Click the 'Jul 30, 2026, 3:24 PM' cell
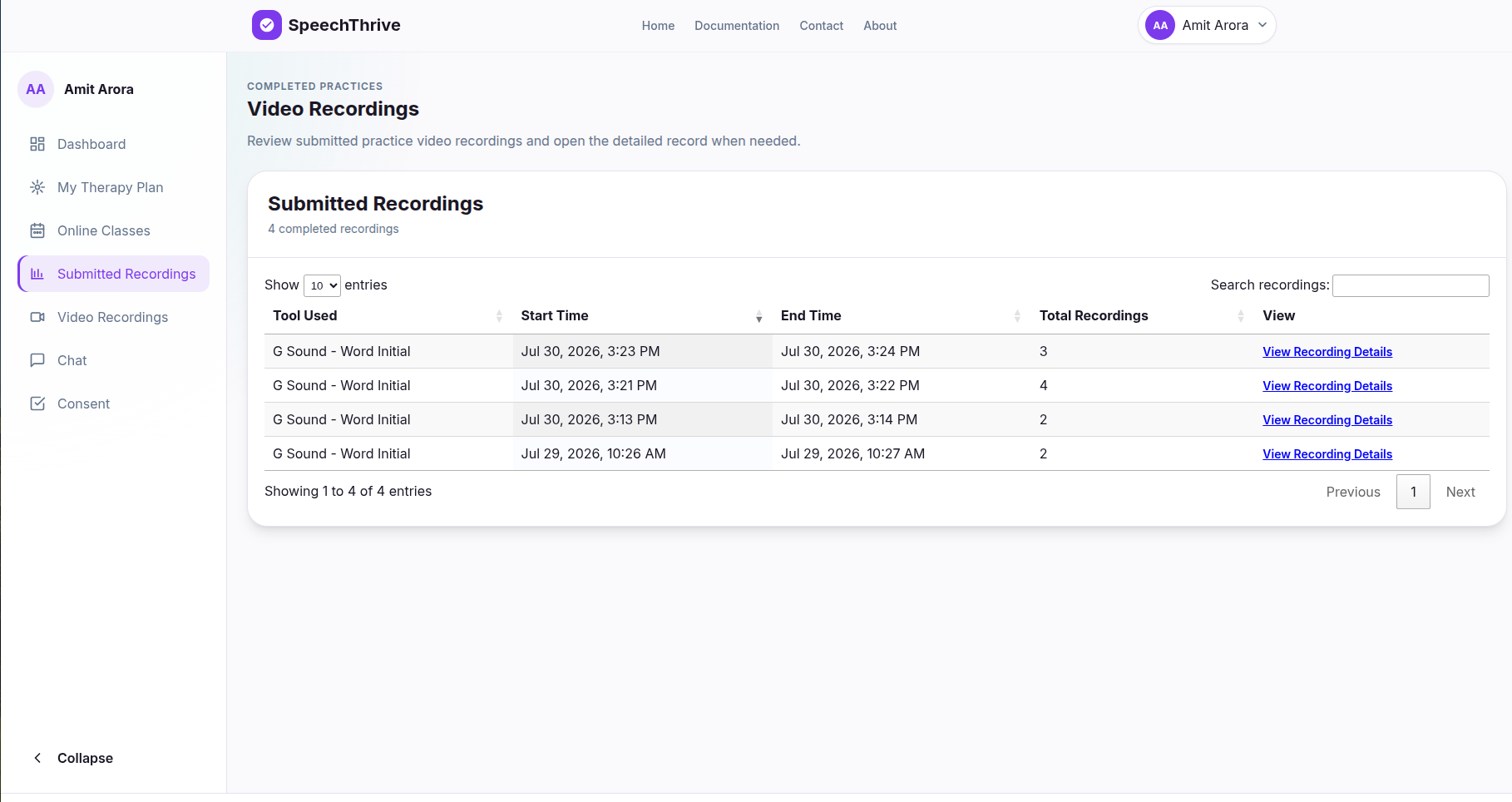 pos(902,351)
